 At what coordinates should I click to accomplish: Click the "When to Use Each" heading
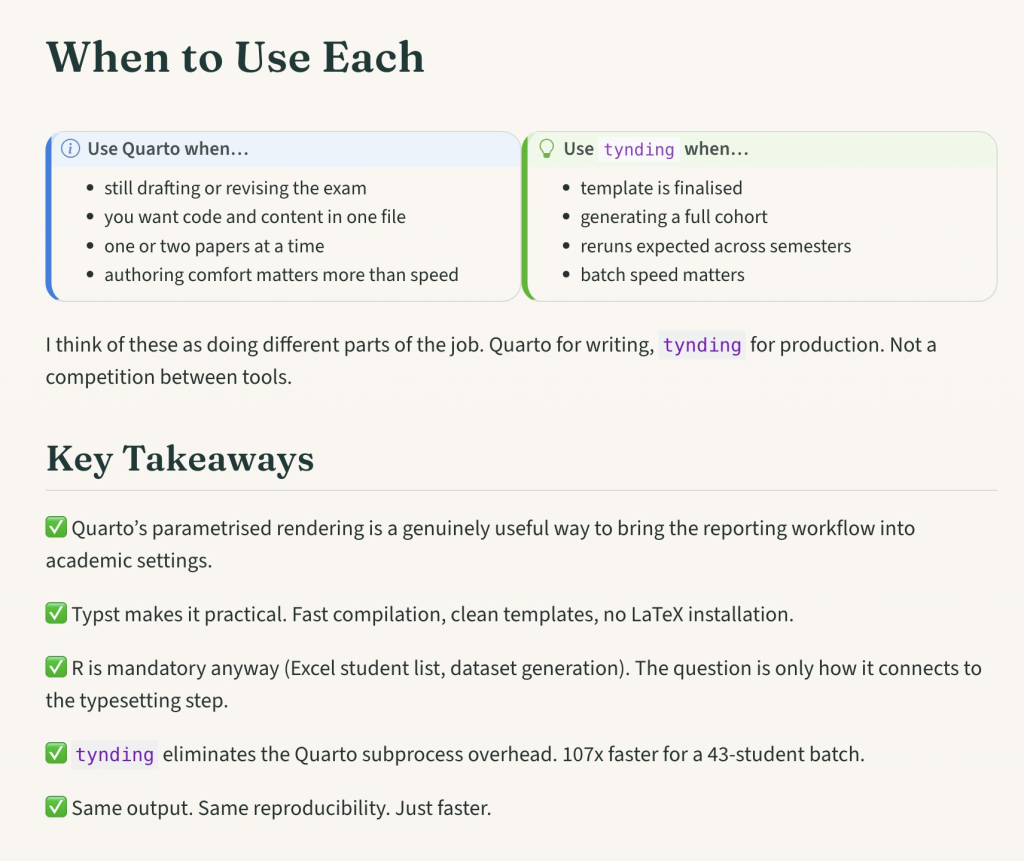click(x=236, y=57)
